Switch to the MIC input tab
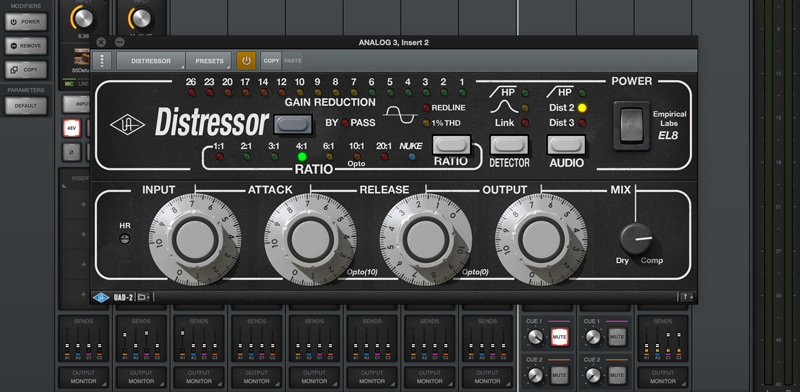800x392 pixels. point(68,83)
